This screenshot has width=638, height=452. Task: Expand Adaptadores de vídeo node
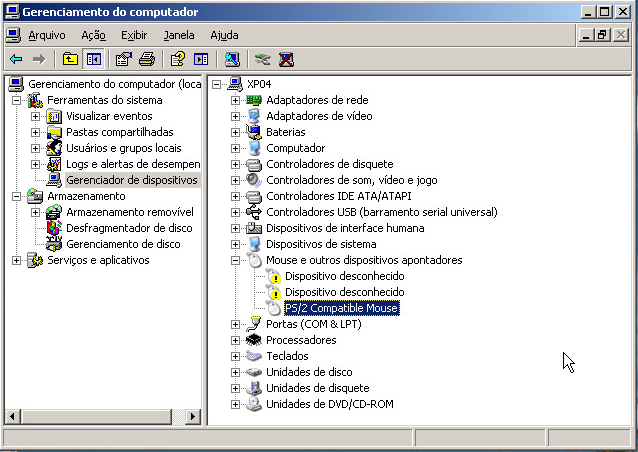[235, 116]
